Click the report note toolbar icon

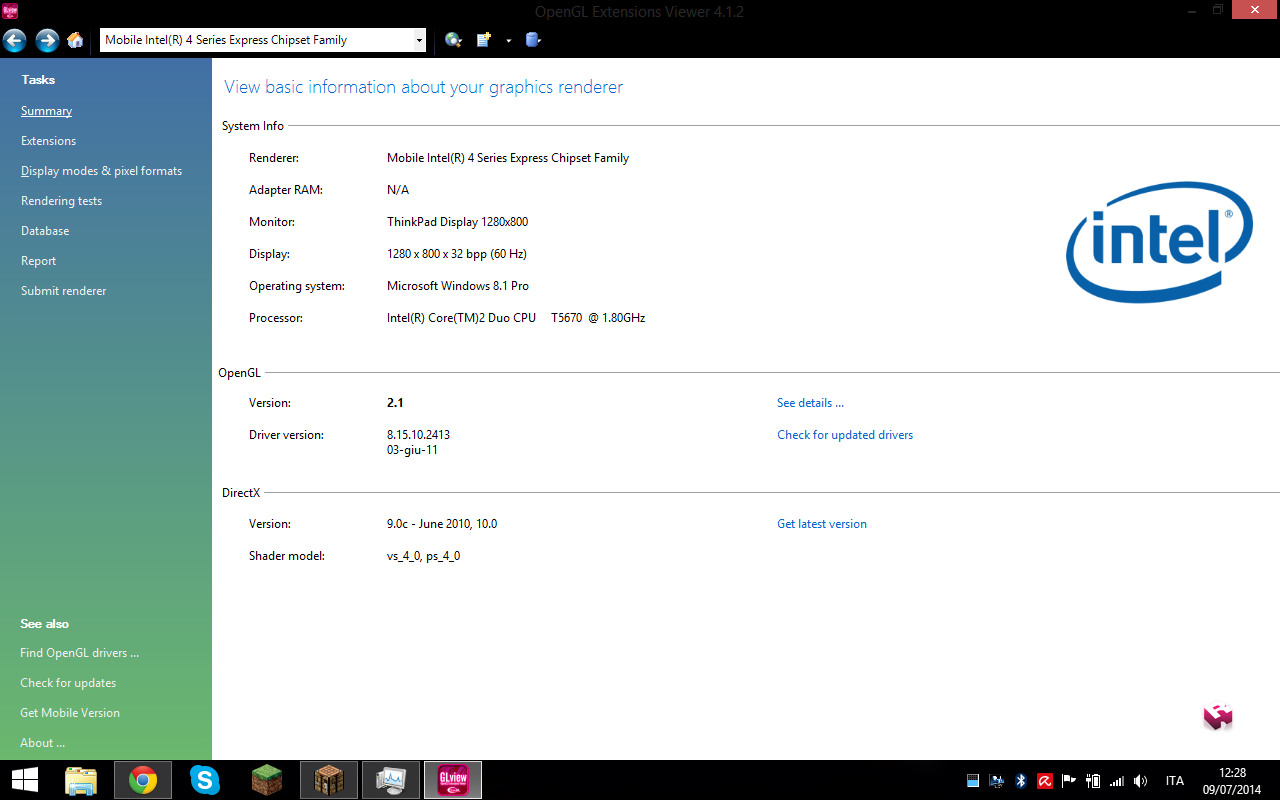pos(485,40)
